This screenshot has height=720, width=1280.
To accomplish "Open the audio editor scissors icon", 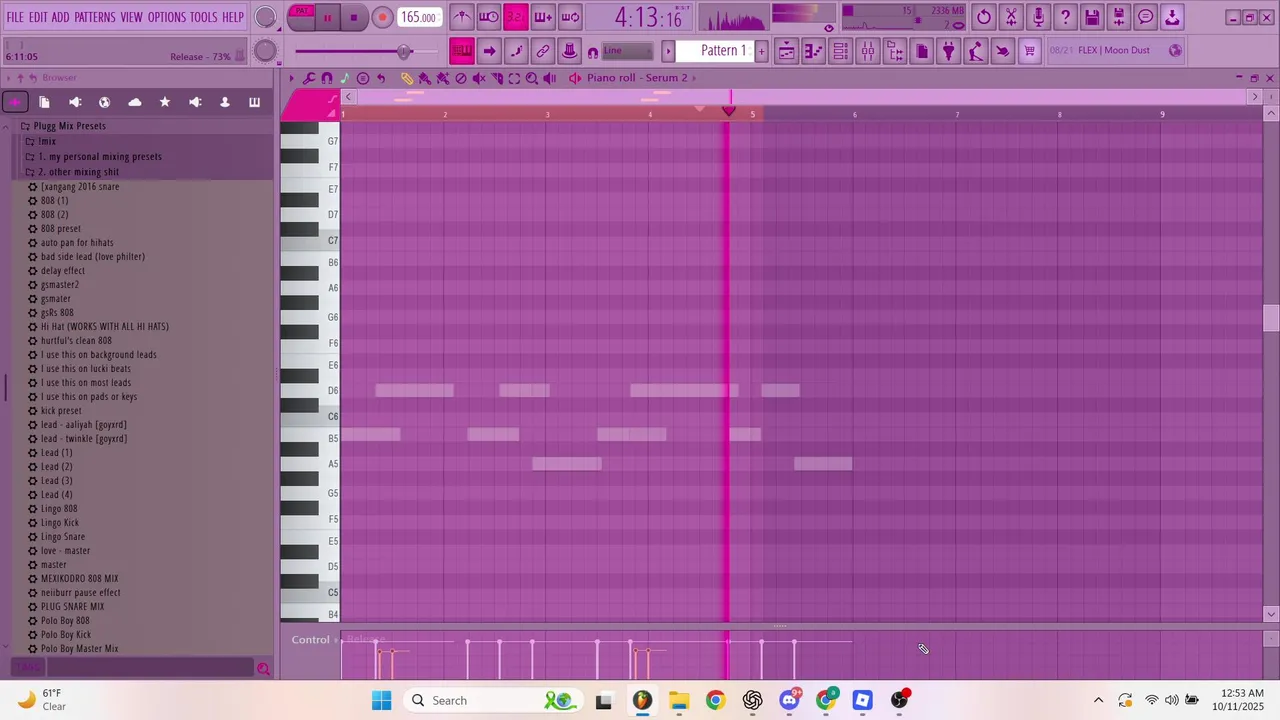I will (x=1011, y=16).
